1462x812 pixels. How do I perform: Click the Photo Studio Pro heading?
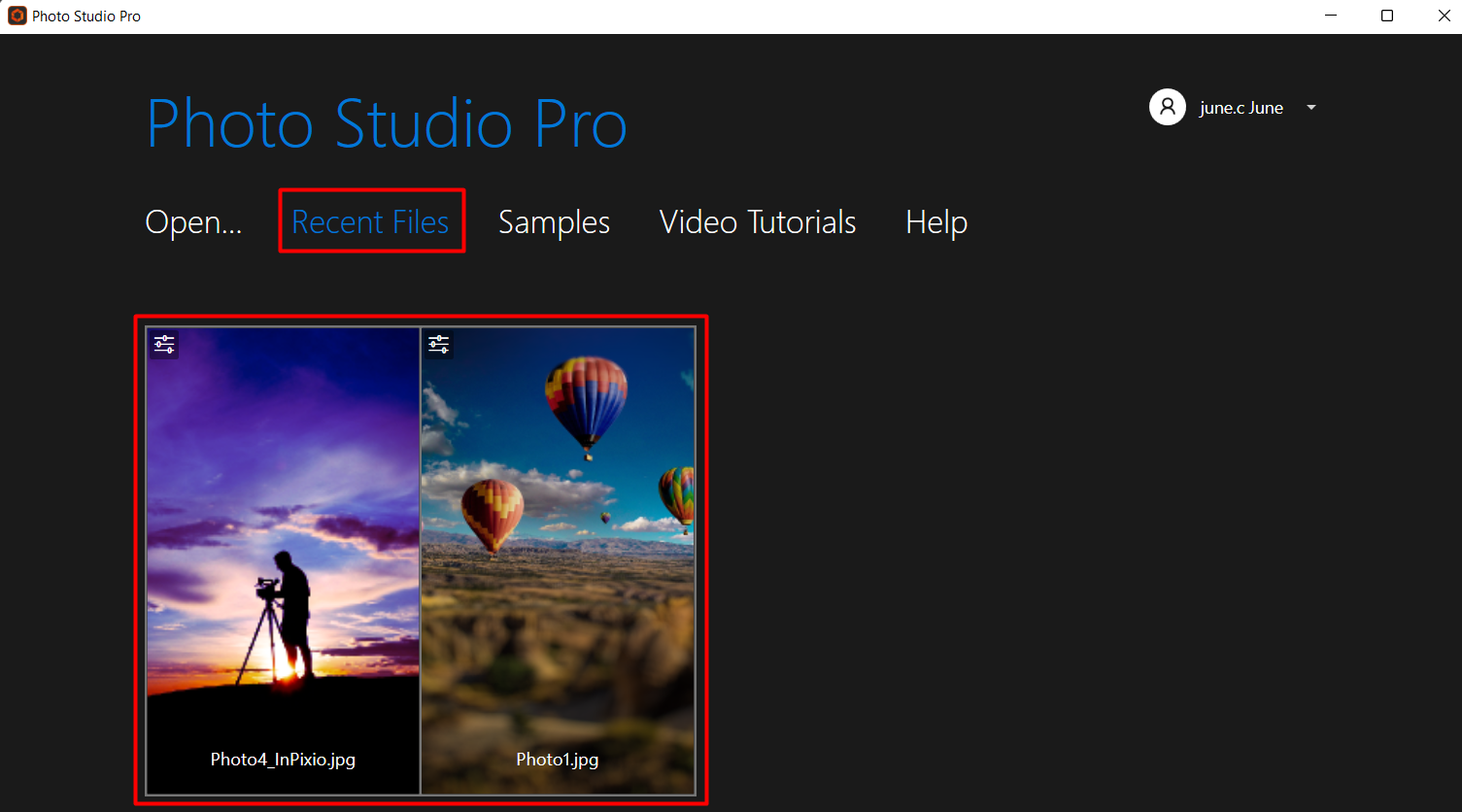[x=387, y=123]
